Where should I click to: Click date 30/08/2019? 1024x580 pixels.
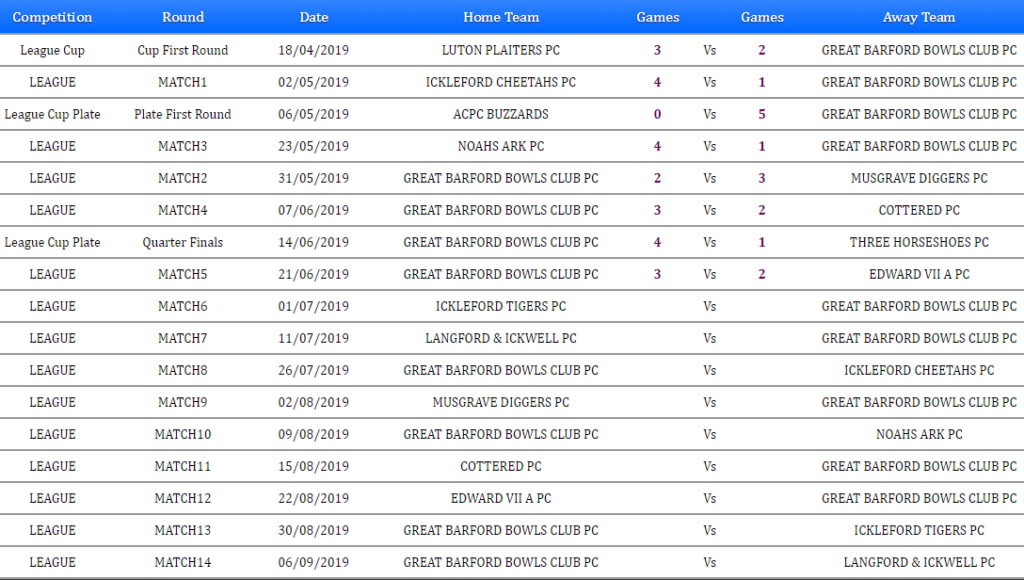(x=313, y=530)
